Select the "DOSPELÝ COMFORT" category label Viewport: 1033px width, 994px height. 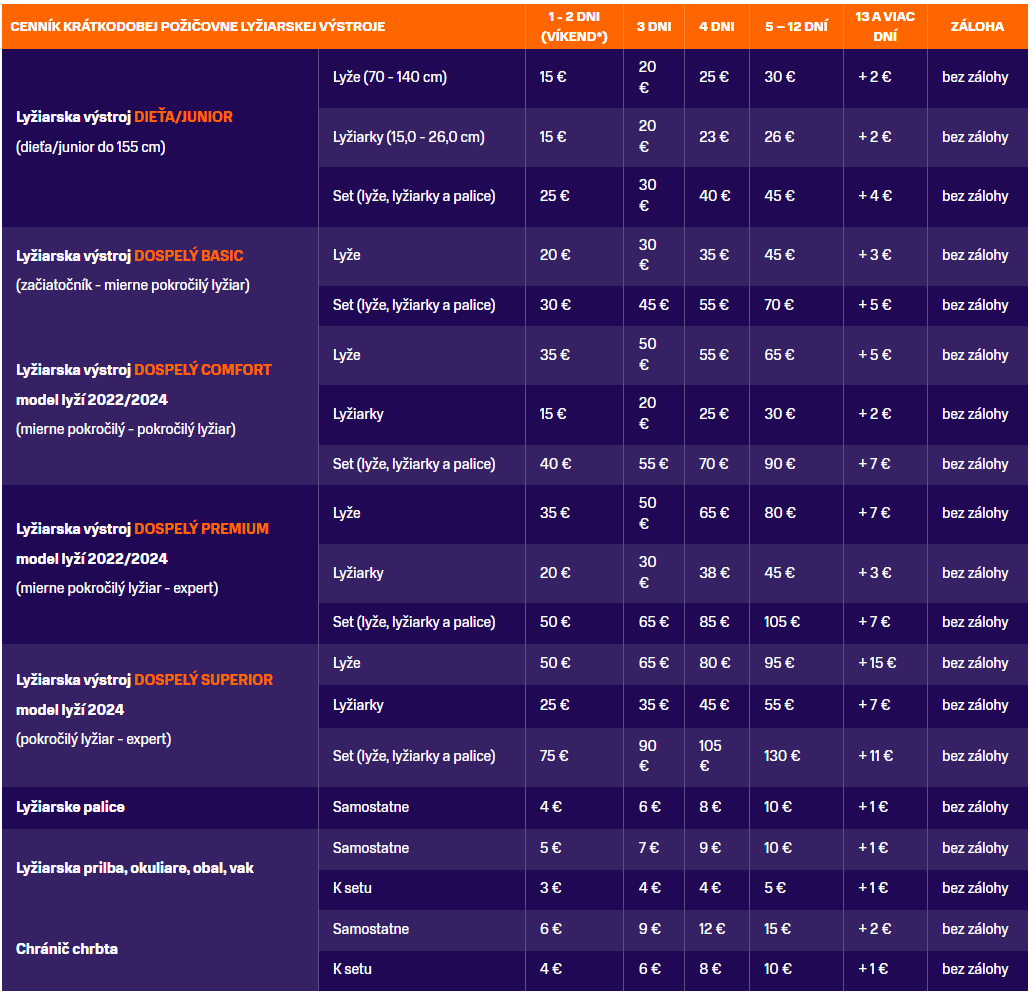(x=202, y=370)
